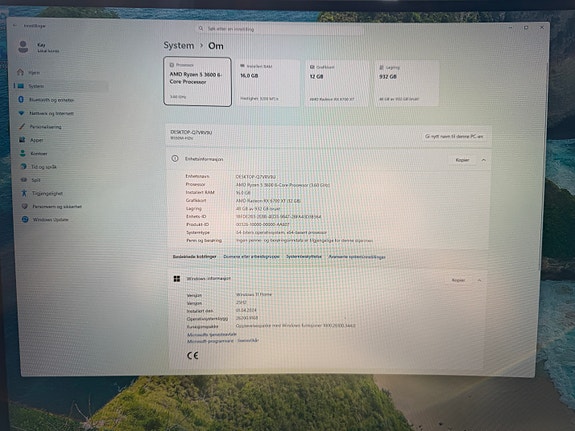
Task: Open Avanserte systeminnstillinger link
Action: pos(357,257)
